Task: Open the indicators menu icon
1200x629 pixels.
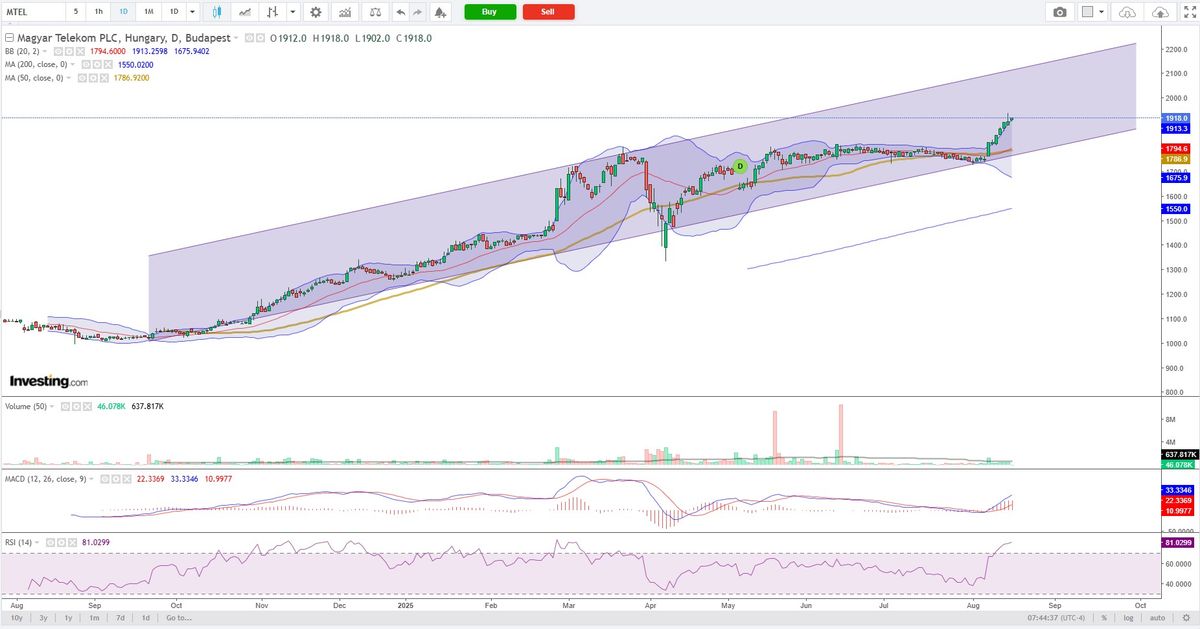Action: [344, 12]
